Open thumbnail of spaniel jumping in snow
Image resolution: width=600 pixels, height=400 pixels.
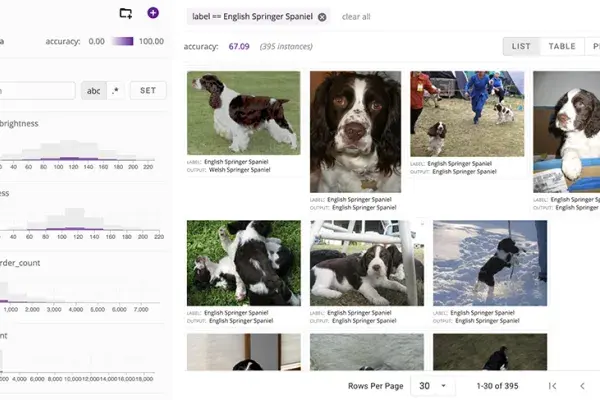(x=490, y=263)
